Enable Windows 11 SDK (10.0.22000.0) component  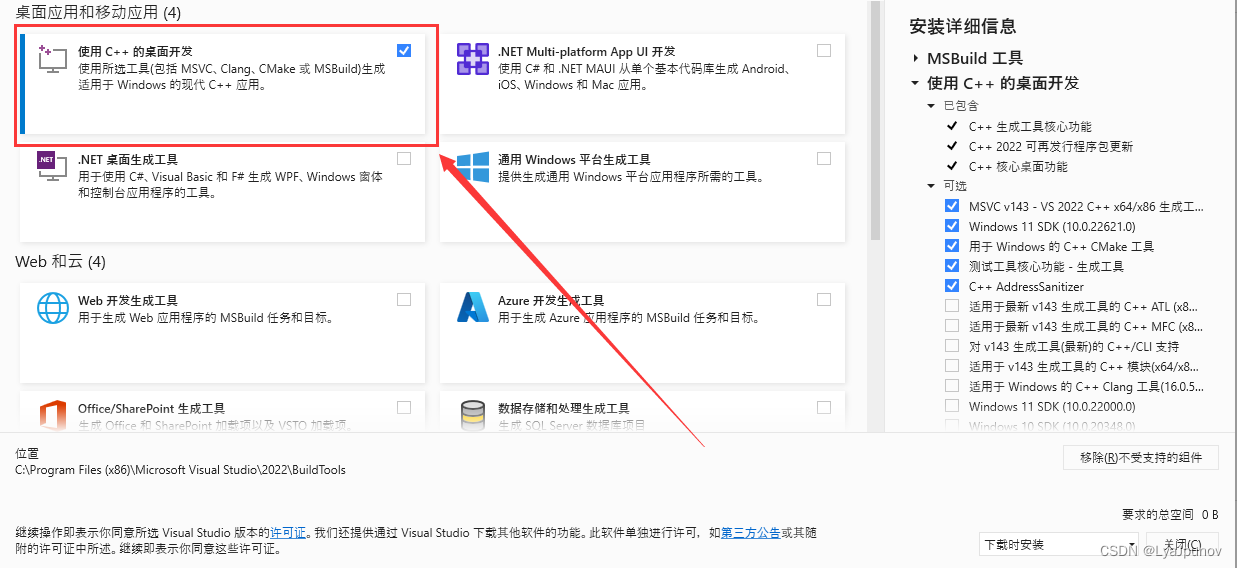tap(952, 406)
